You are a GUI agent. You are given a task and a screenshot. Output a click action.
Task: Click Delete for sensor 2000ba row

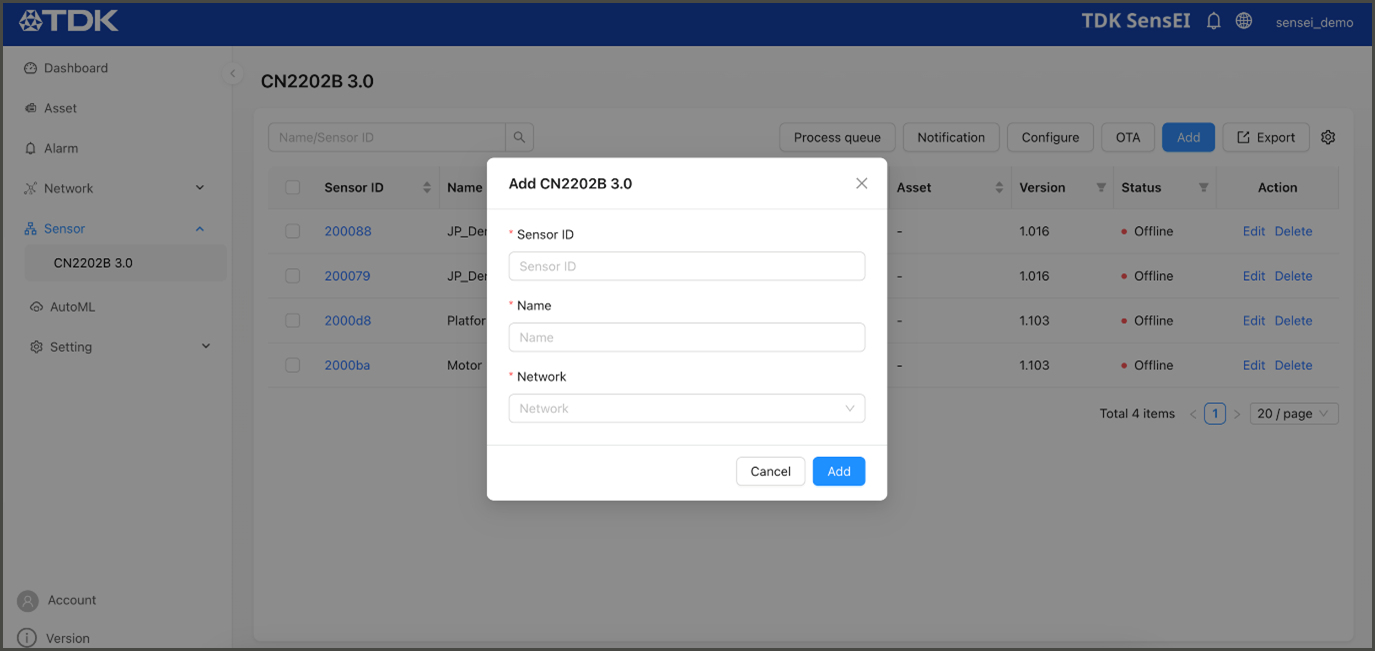pyautogui.click(x=1293, y=365)
